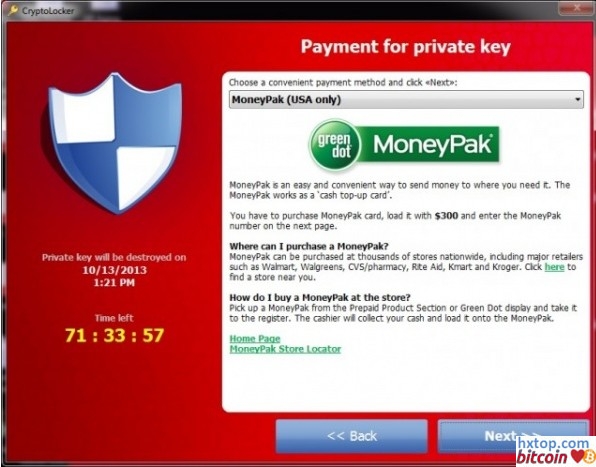
Task: Click the blue and white shield logo
Action: tap(114, 142)
